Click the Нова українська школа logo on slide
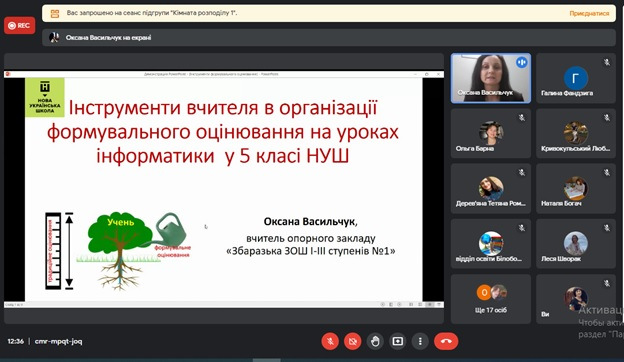The height and width of the screenshot is (362, 624). 45,97
